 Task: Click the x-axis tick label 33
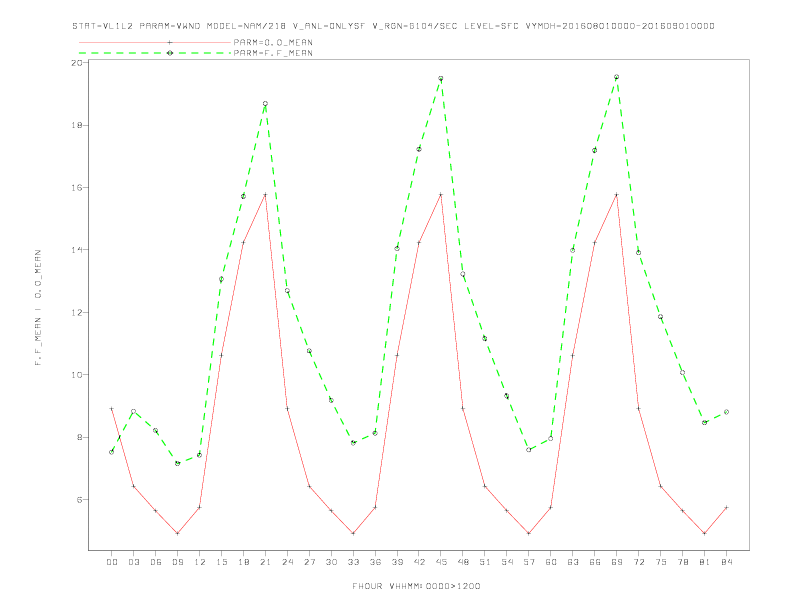[354, 562]
